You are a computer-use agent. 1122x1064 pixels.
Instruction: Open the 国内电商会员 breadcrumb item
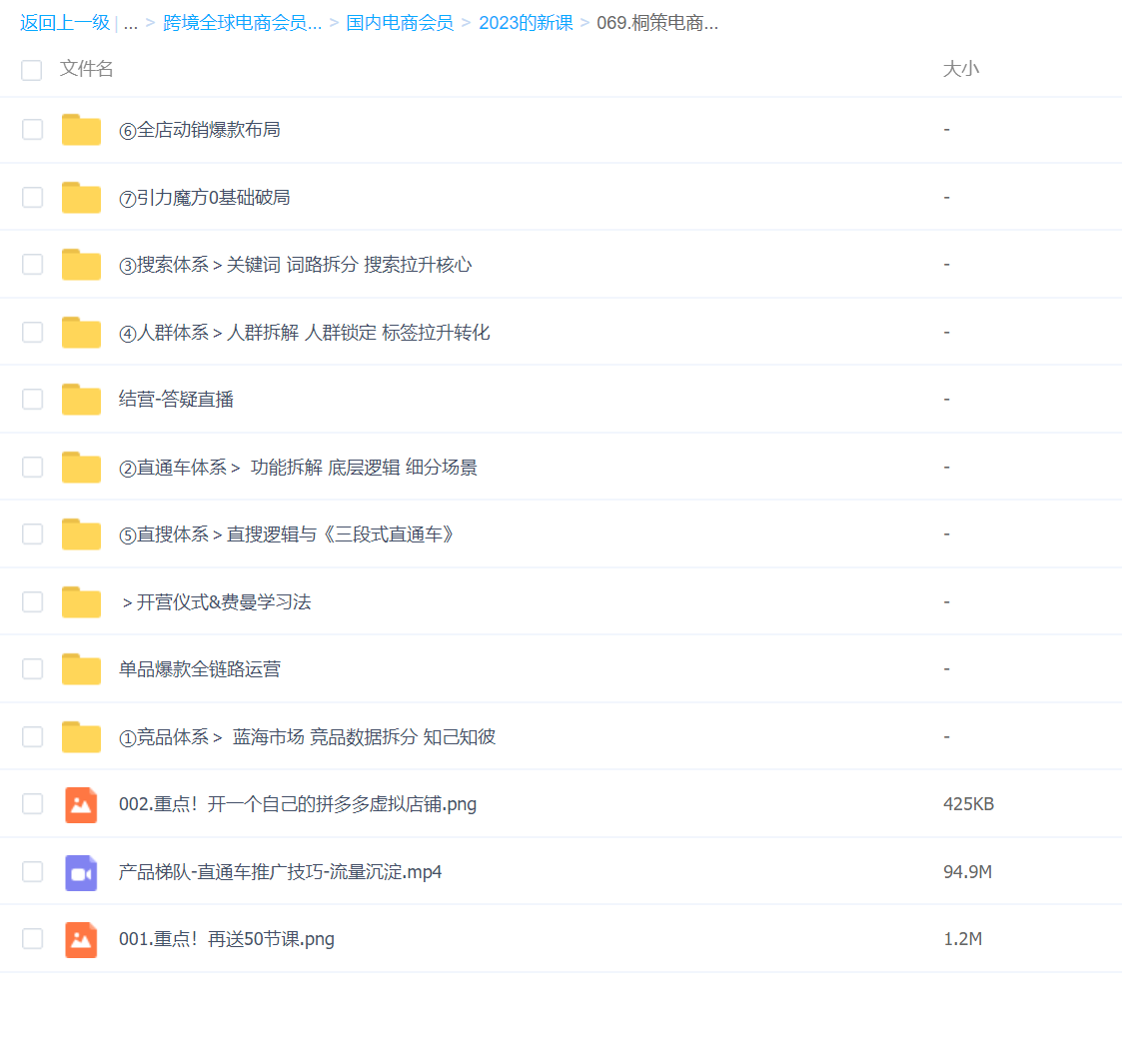click(x=399, y=22)
